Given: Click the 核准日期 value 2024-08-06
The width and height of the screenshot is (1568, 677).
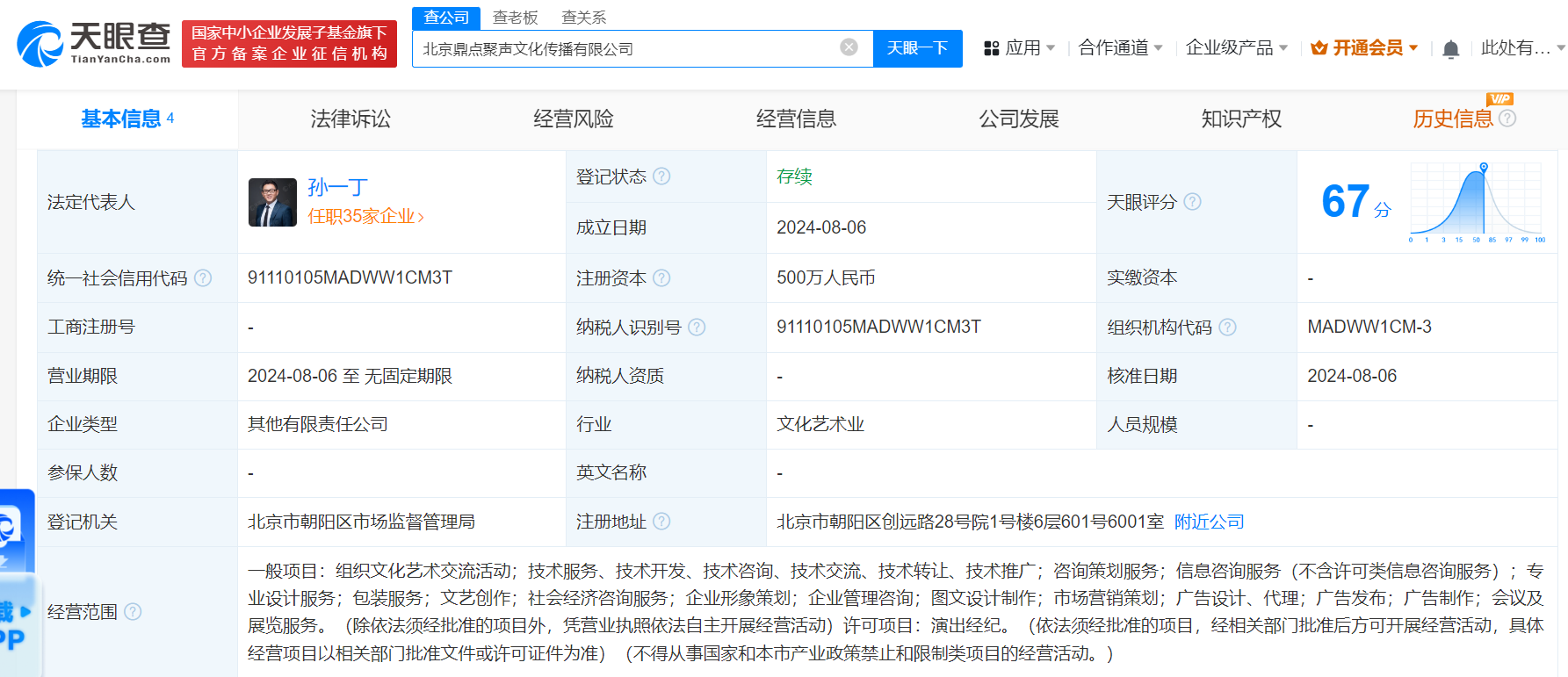Looking at the screenshot, I should (x=1352, y=376).
